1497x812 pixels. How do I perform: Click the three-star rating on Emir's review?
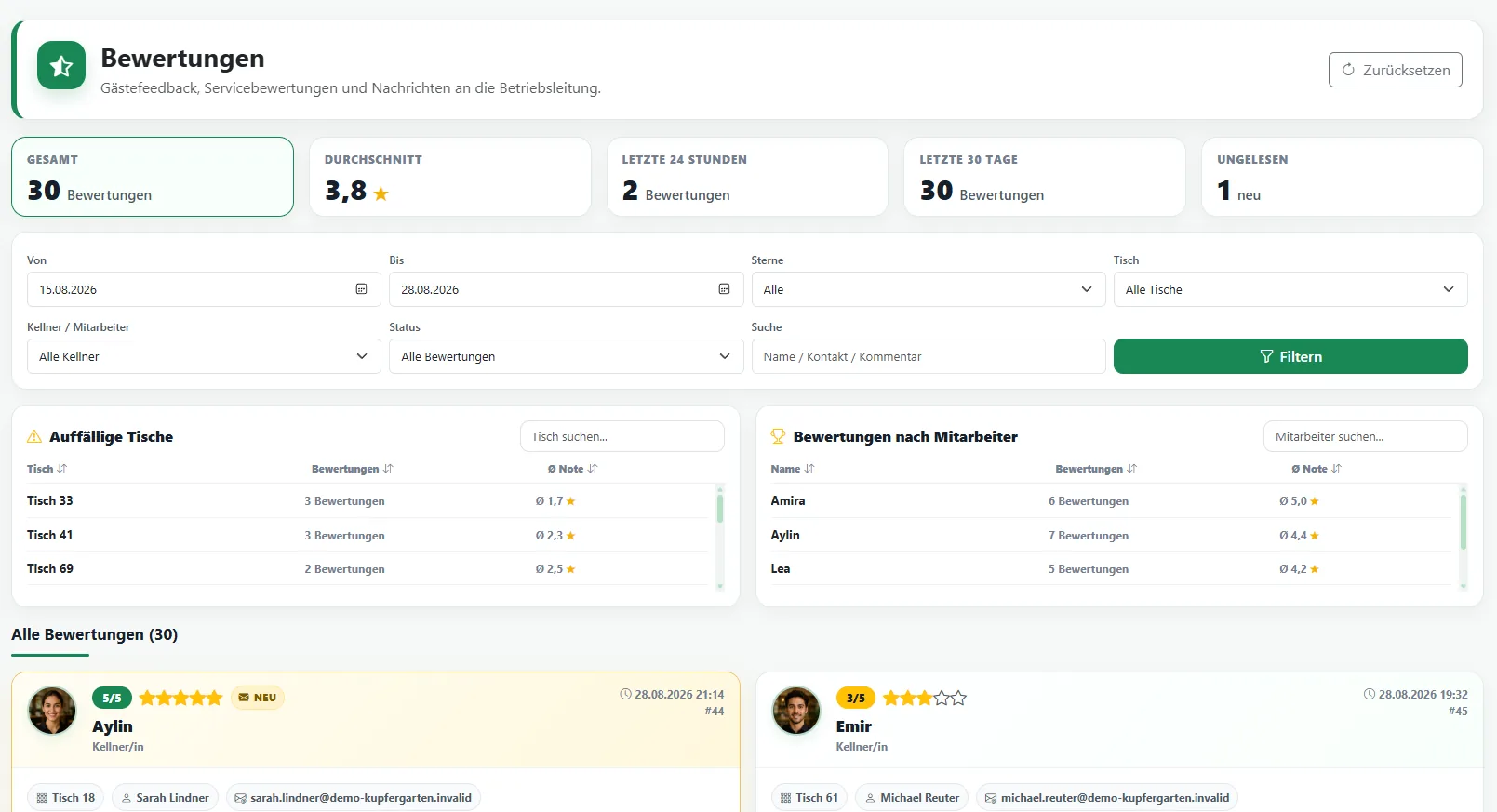tap(925, 698)
